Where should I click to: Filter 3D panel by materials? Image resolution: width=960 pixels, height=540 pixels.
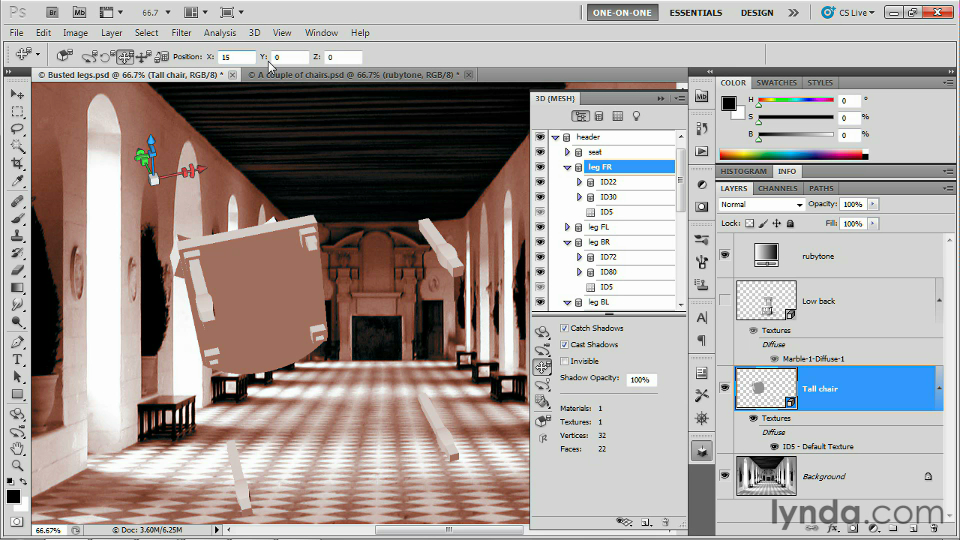click(618, 116)
